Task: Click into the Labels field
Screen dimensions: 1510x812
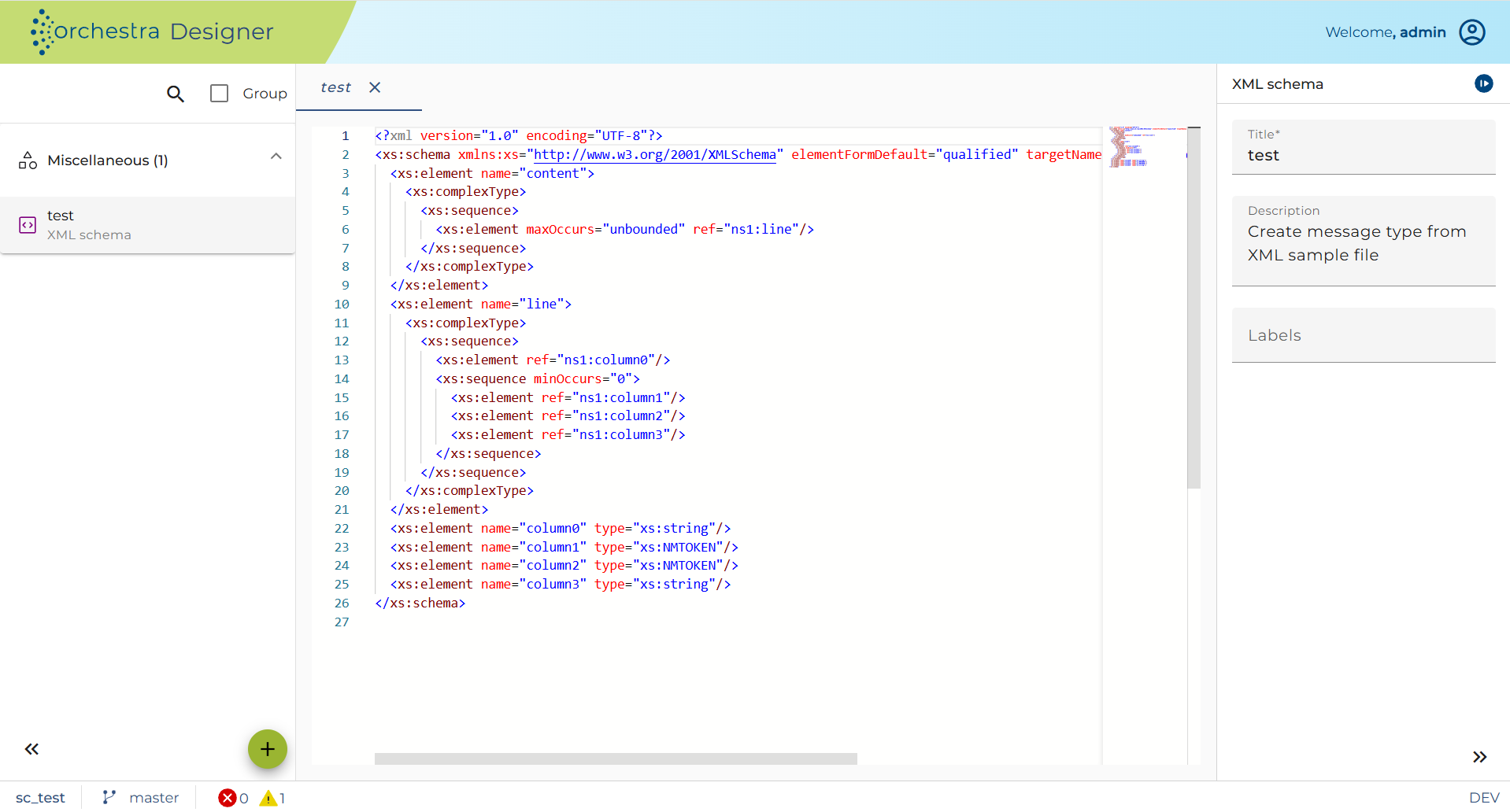Action: (1364, 335)
